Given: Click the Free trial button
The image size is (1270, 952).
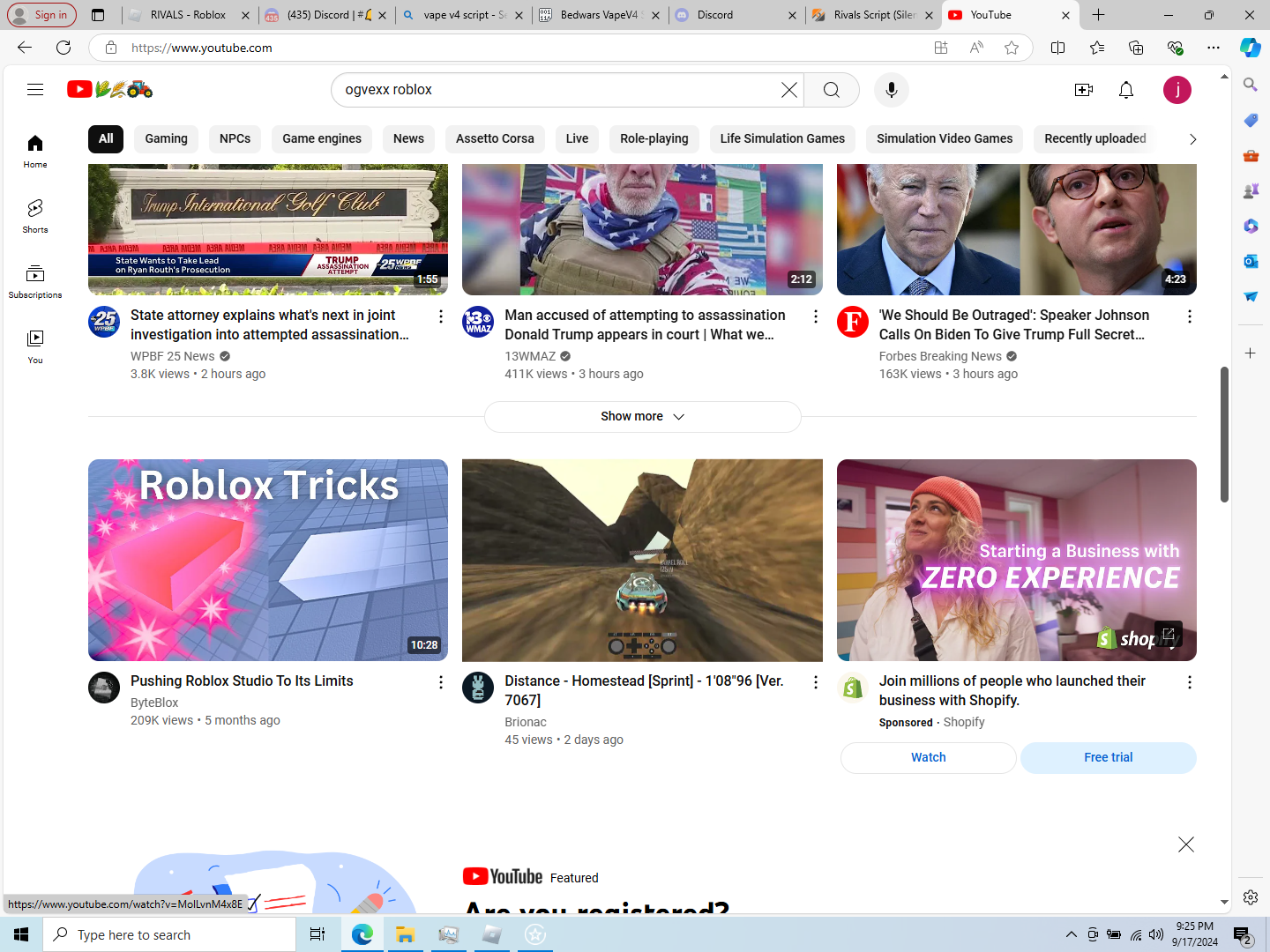Looking at the screenshot, I should click(x=1108, y=757).
